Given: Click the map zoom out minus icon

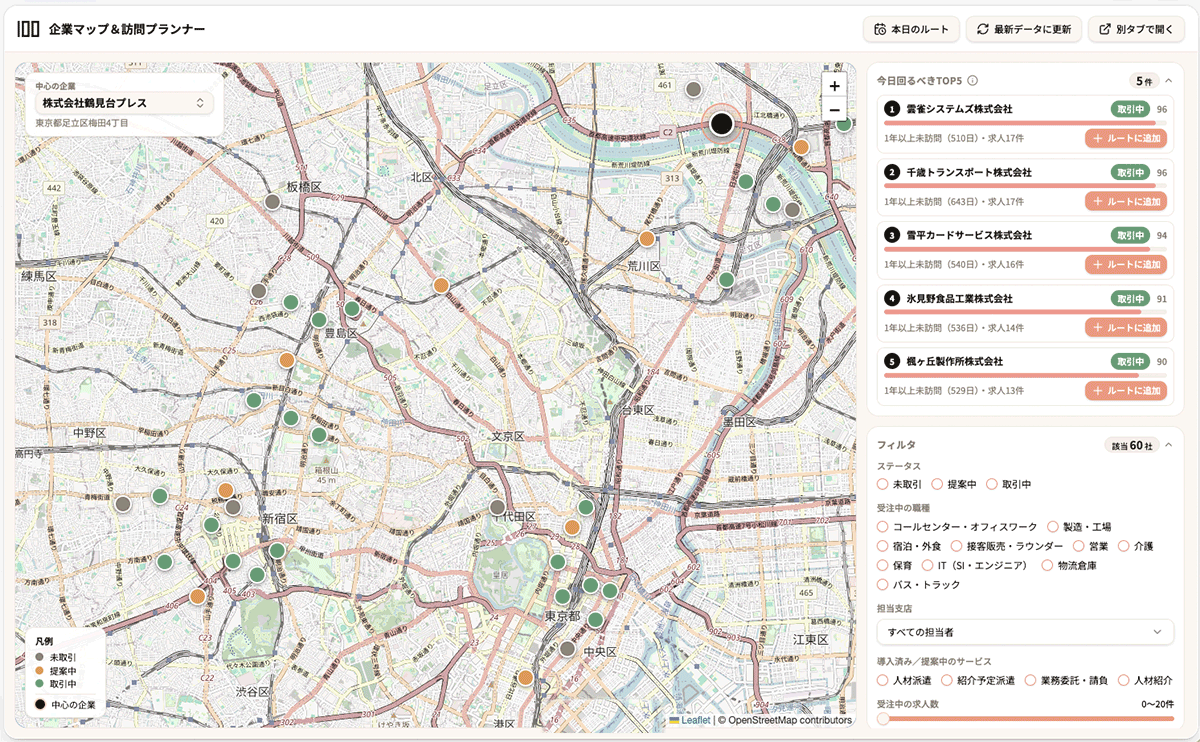Looking at the screenshot, I should coord(835,110).
